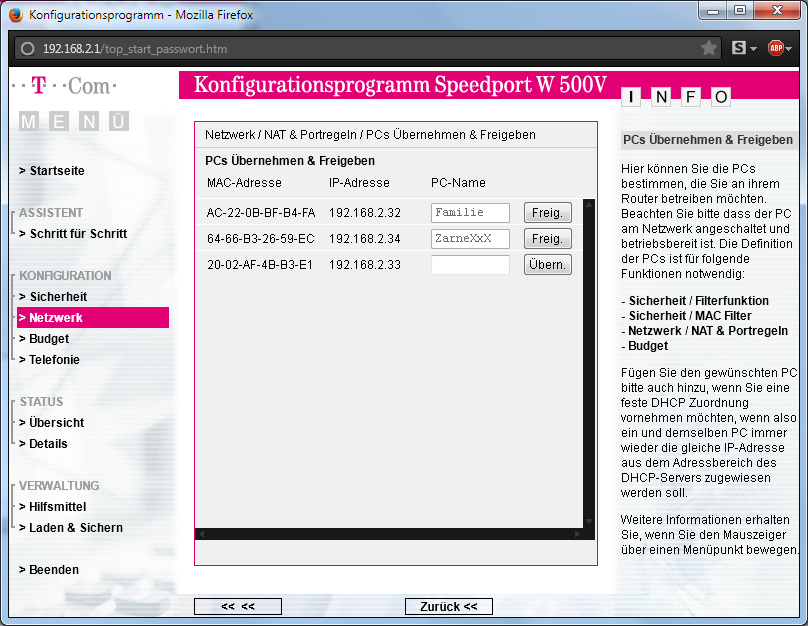Click MAC address 64-66-B3-26-59-EC
Screen dimensions: 808x626
261,239
